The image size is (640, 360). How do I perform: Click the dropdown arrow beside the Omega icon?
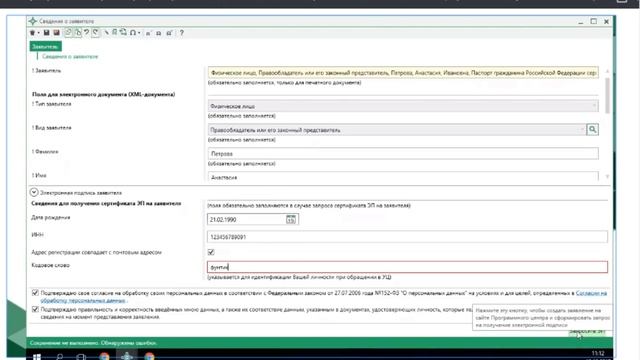point(139,33)
